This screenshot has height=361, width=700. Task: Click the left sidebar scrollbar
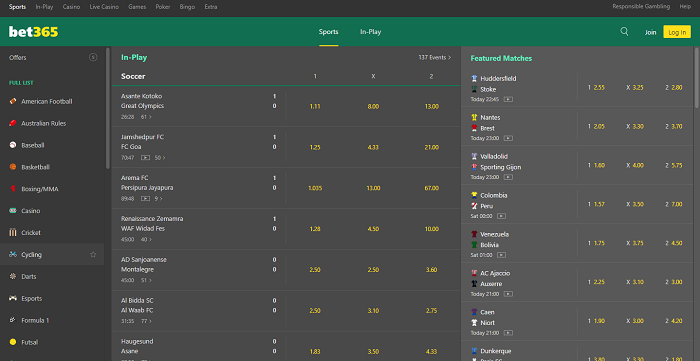(108, 108)
